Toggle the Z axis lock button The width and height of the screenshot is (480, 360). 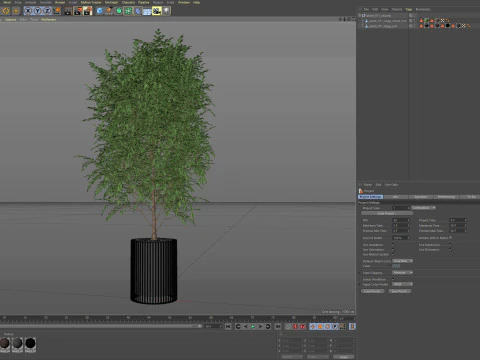pos(48,11)
